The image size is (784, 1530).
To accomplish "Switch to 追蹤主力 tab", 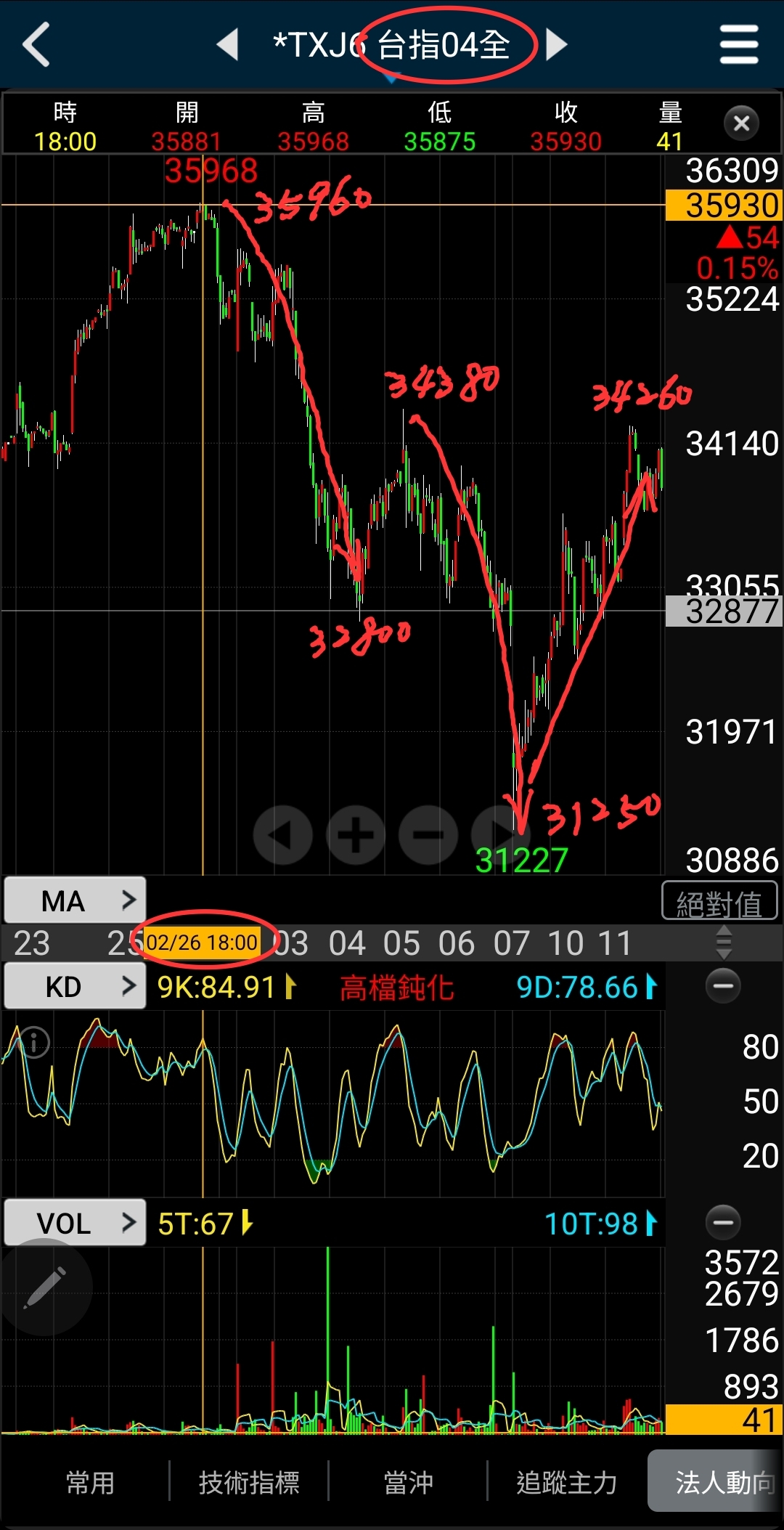I will click(x=566, y=1482).
